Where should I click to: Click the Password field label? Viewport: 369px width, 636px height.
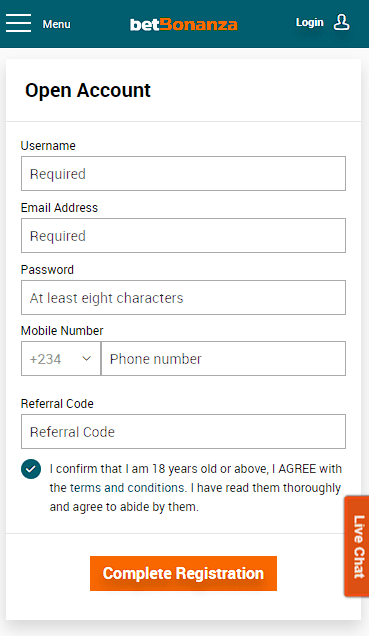point(47,270)
